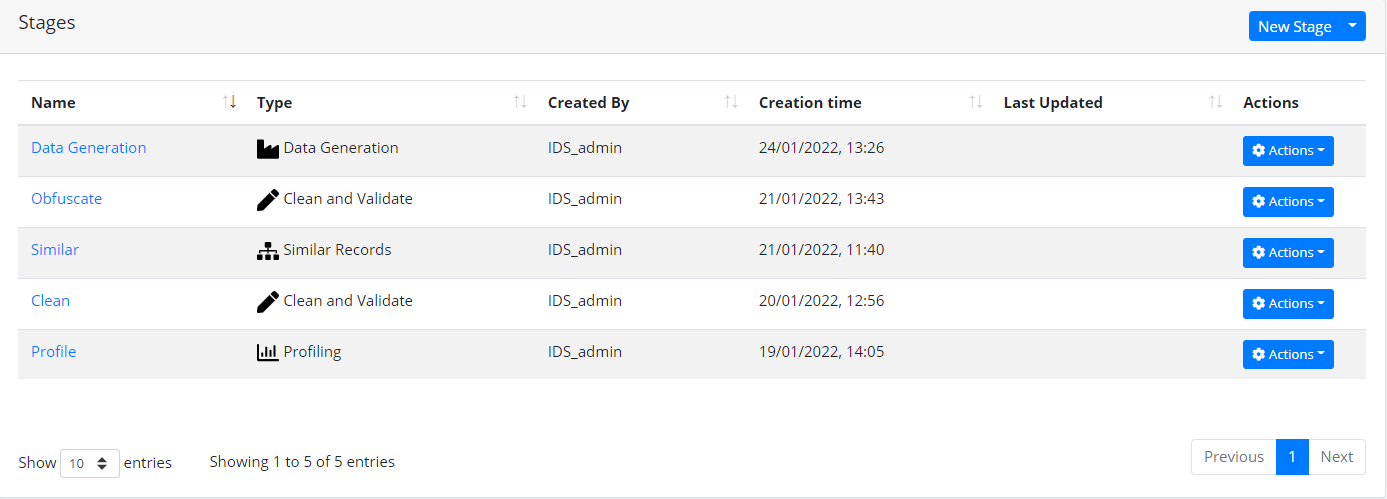This screenshot has height=499, width=1387.
Task: Change the entries-per-page selector showing 10
Action: point(90,463)
